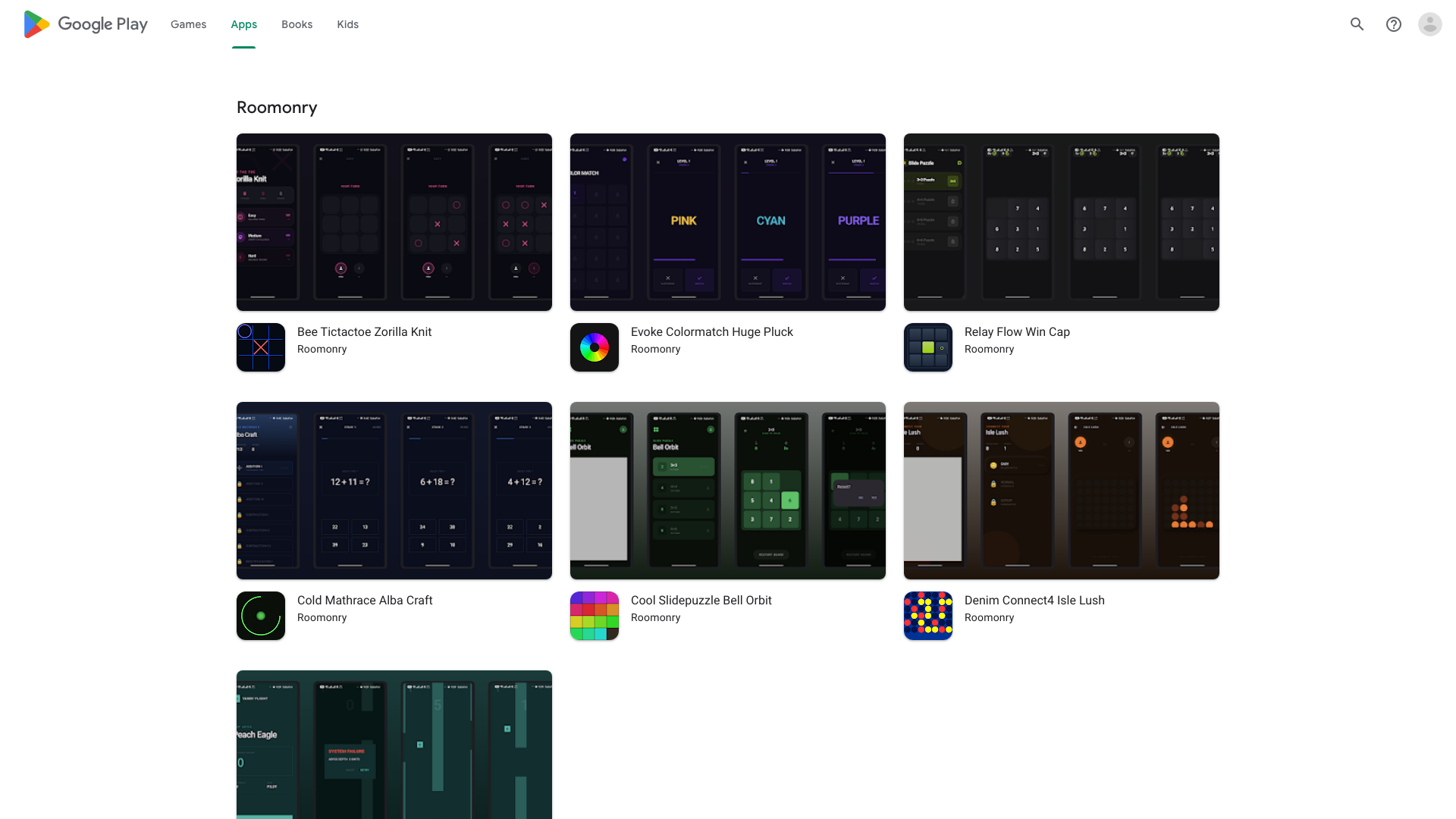View Bee Tictactoe screenshot banner
1456x819 pixels.
[394, 222]
